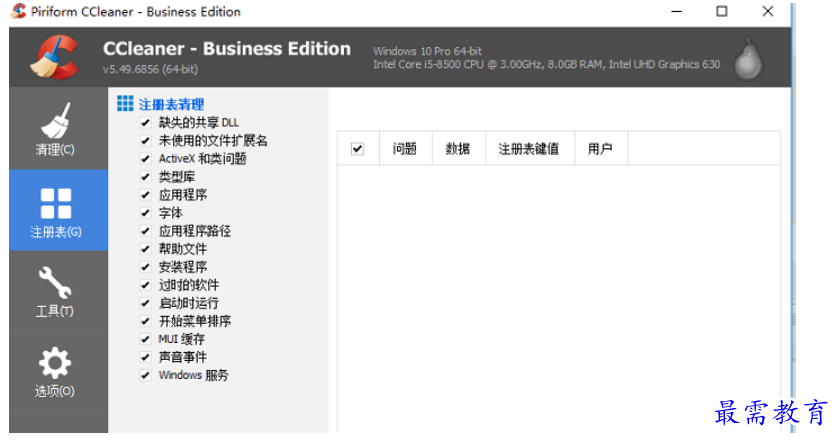Click the Windows 10 Pro 64-bit text
This screenshot has height=444, width=836.
(427, 51)
